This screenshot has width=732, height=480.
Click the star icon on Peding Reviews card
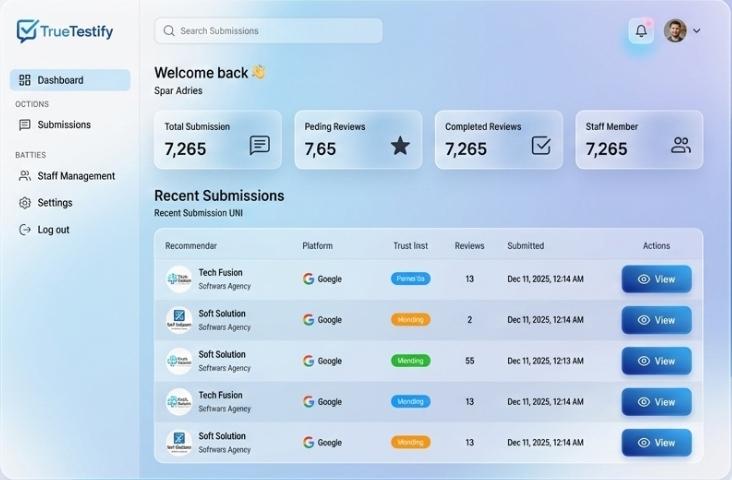(400, 145)
